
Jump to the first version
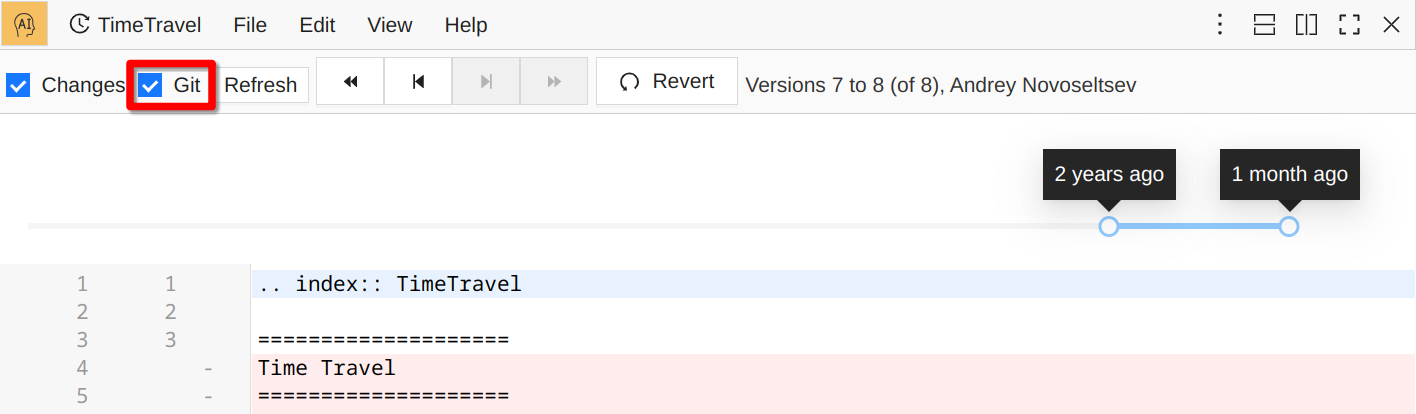tap(350, 82)
